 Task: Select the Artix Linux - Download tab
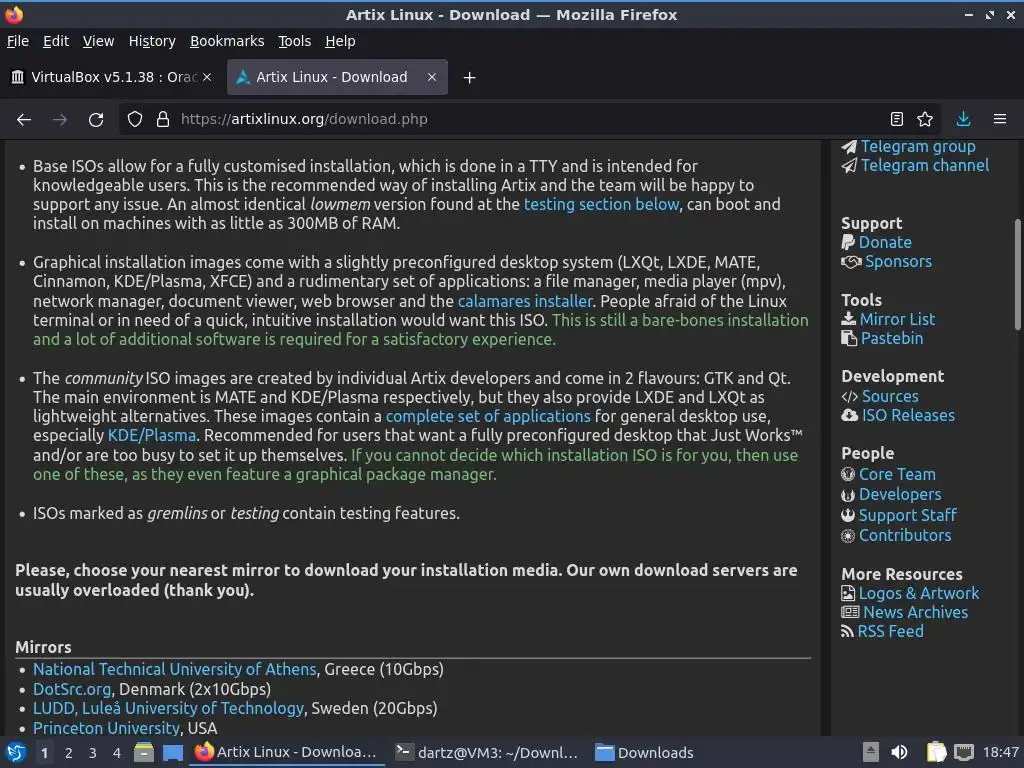337,77
